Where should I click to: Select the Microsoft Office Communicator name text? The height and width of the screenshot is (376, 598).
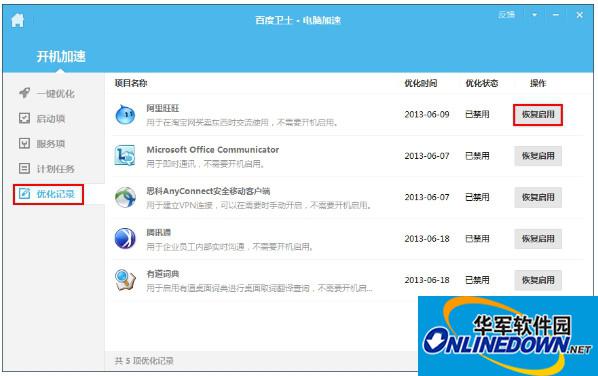pyautogui.click(x=213, y=149)
